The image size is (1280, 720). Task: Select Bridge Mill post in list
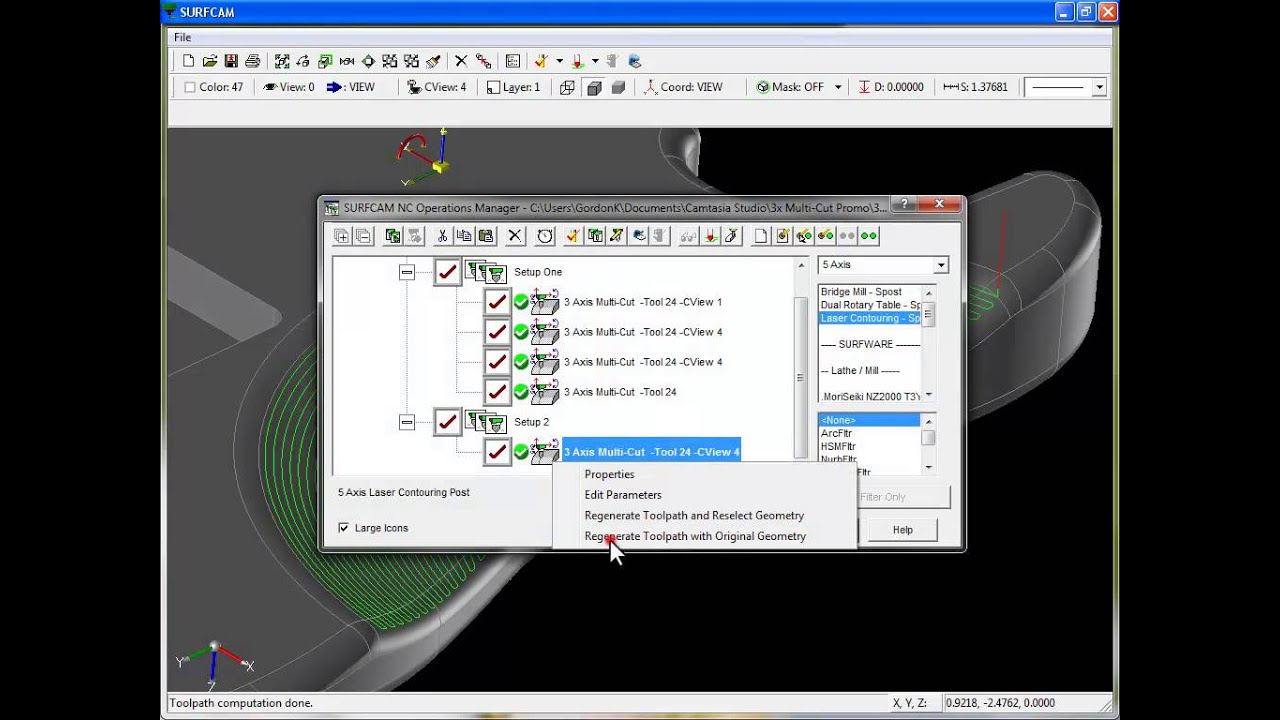(x=869, y=292)
